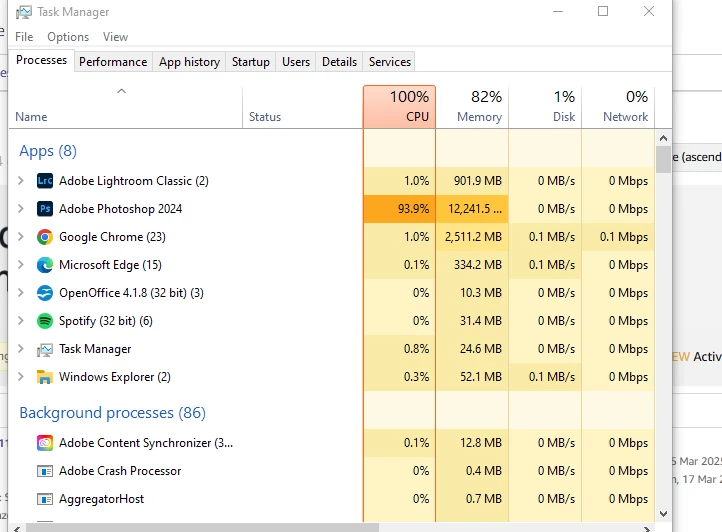Select the Google Chrome (23) row name
The image size is (722, 532).
tap(112, 237)
